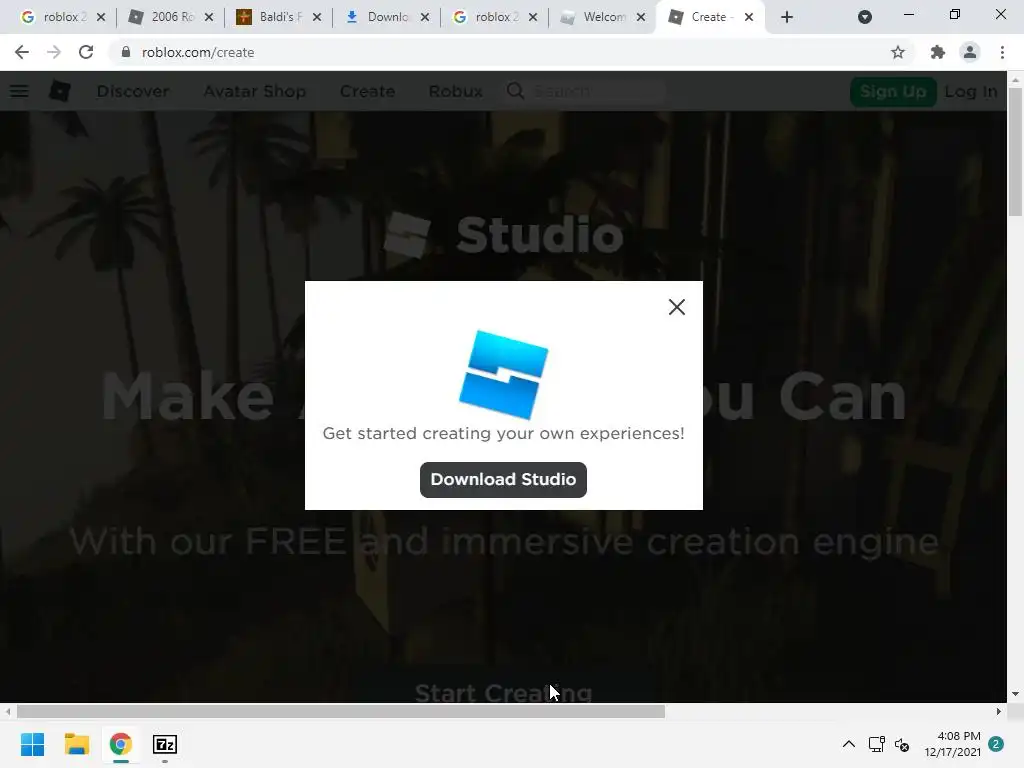This screenshot has height=768, width=1024.
Task: Click the Roblox home logo icon
Action: coord(60,91)
